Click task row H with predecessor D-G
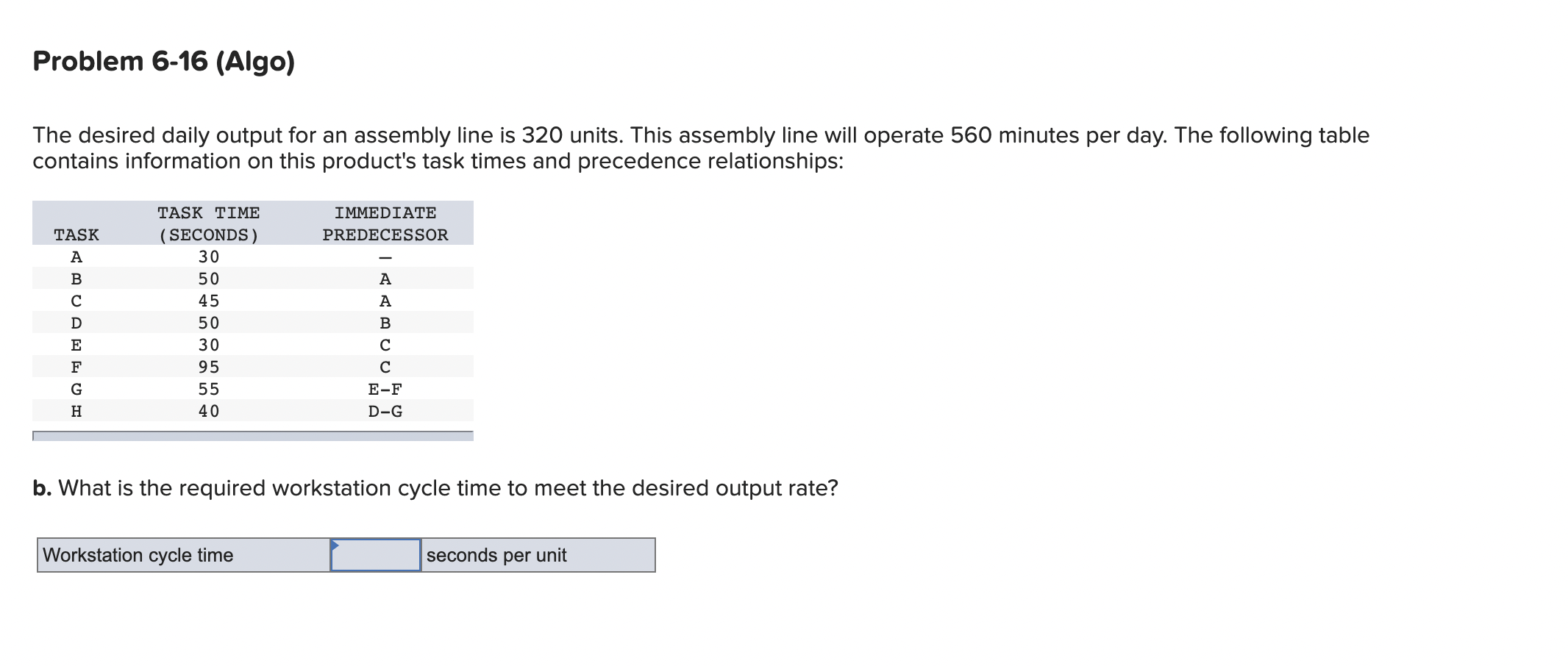This screenshot has height=666, width=1568. (221, 410)
